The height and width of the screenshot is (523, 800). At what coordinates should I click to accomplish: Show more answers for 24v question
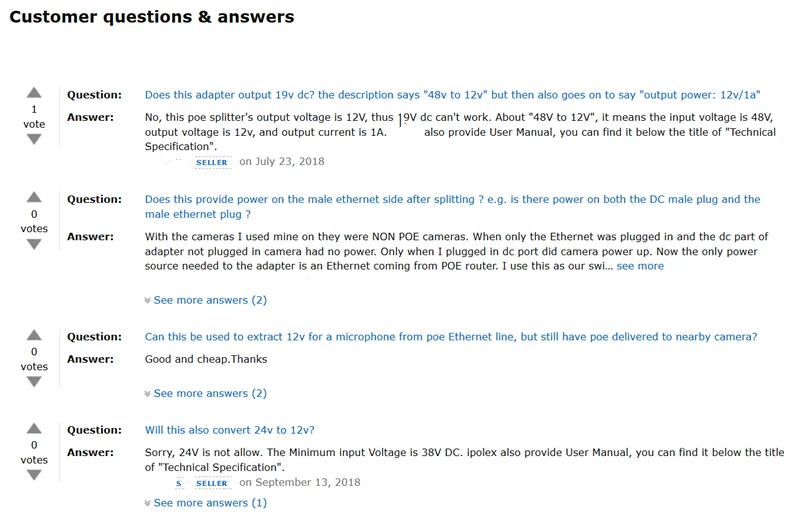pyautogui.click(x=206, y=503)
